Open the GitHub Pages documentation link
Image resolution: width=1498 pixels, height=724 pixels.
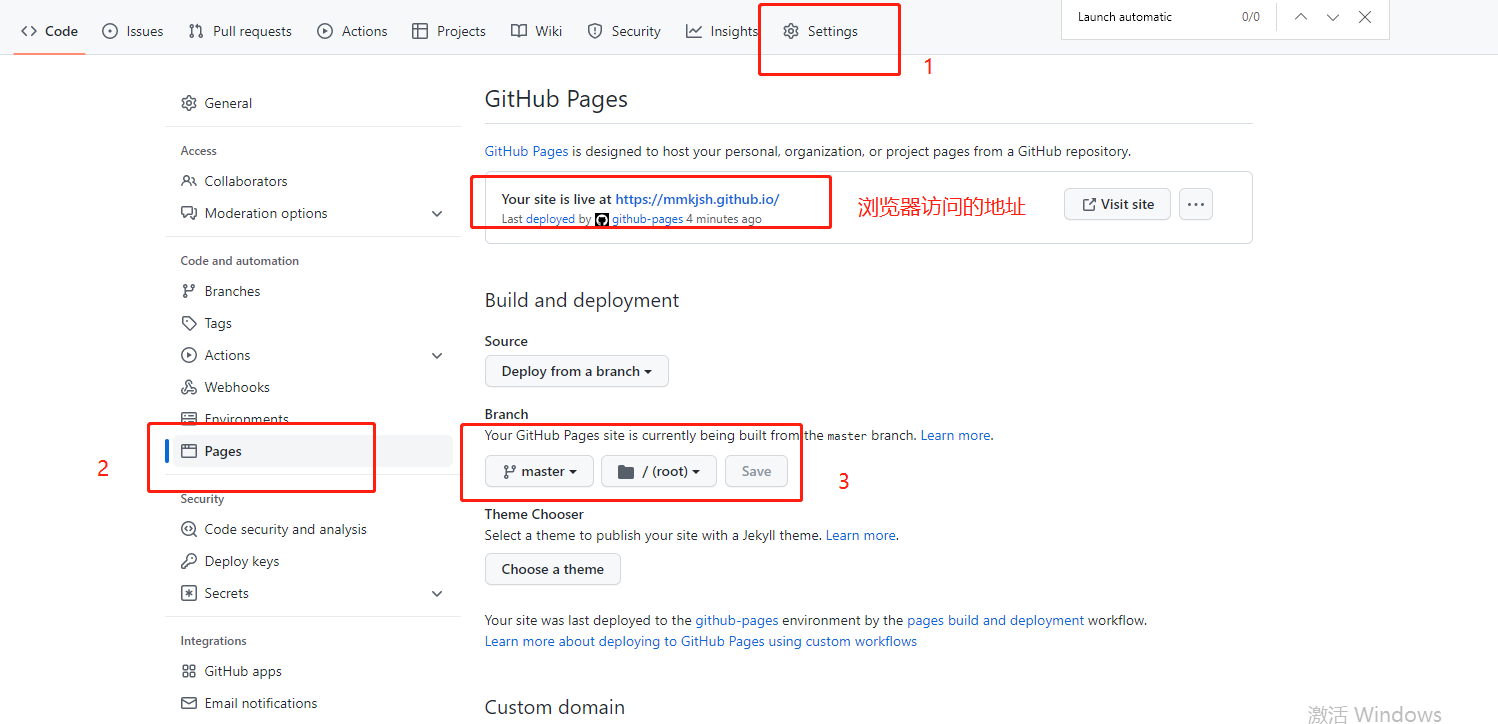point(526,151)
